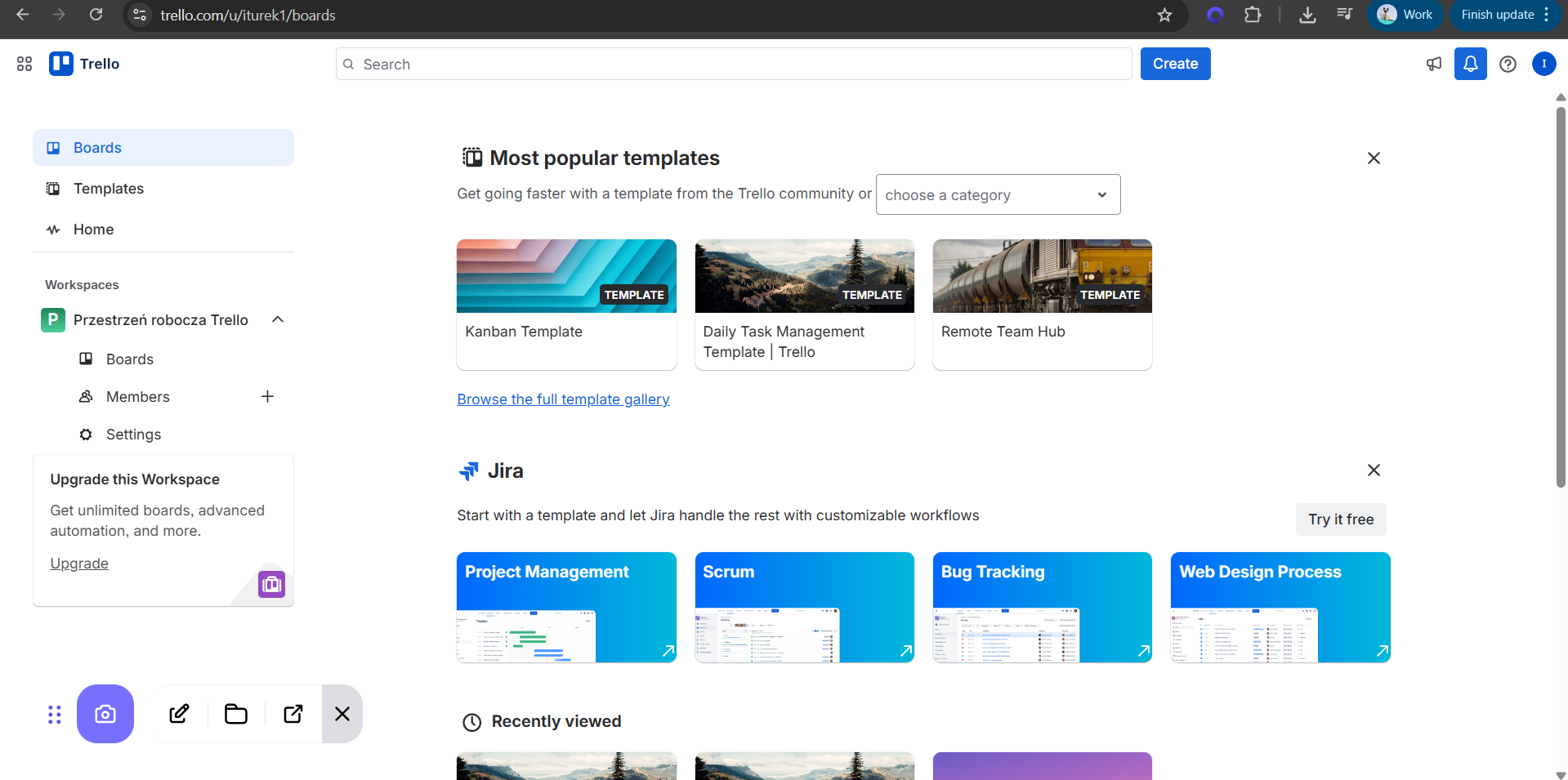Open the folder icon in floating toolbar
The width and height of the screenshot is (1568, 780).
[236, 714]
